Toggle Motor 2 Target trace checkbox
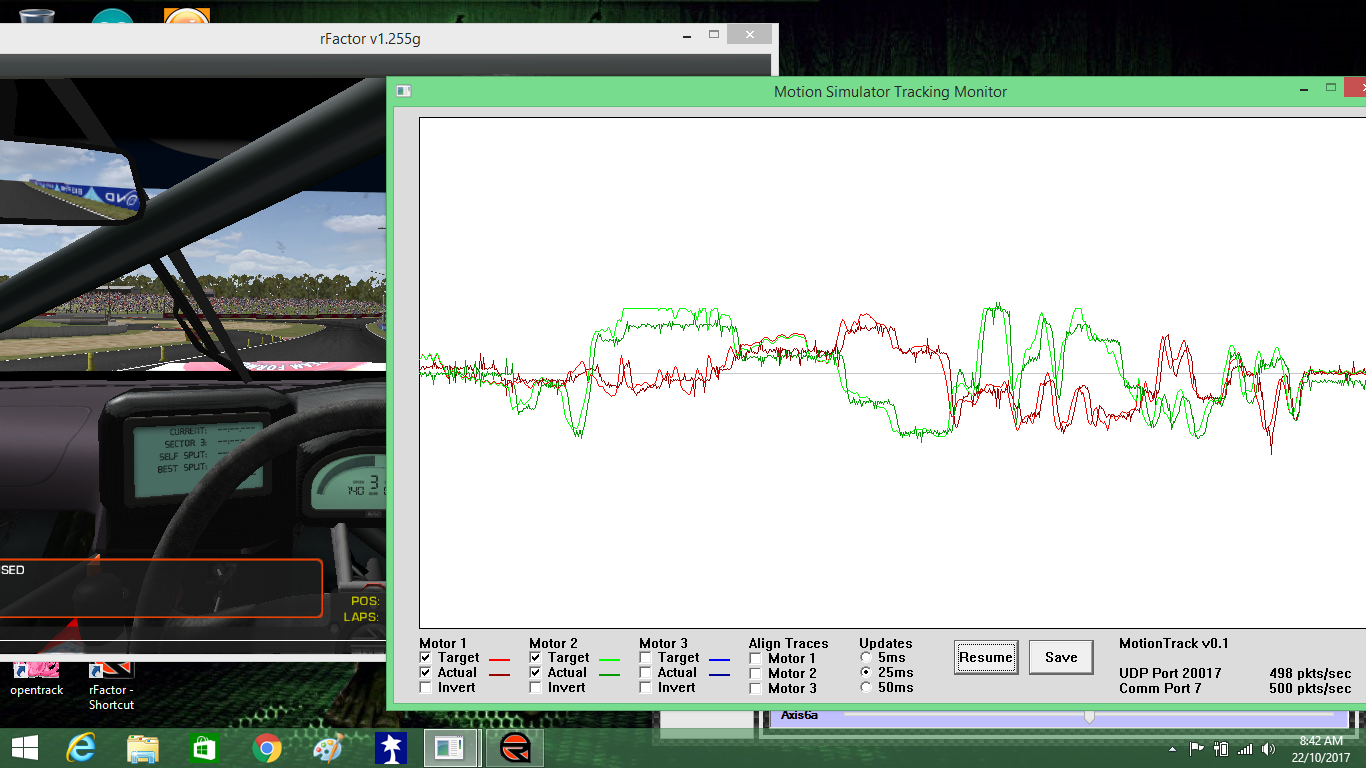The image size is (1366, 768). 536,658
